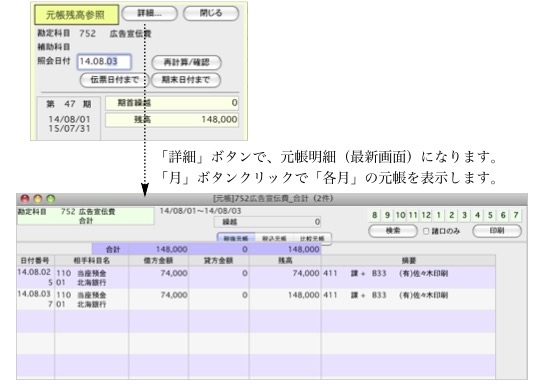Click the 詳細 button
This screenshot has width=545, height=392.
(x=149, y=14)
